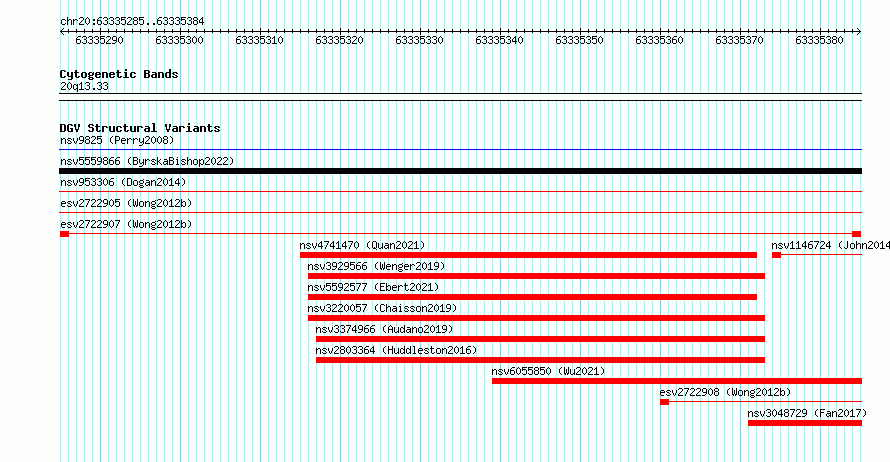
Task: Select the red Chaisson2019 variant bar
Action: click(536, 318)
